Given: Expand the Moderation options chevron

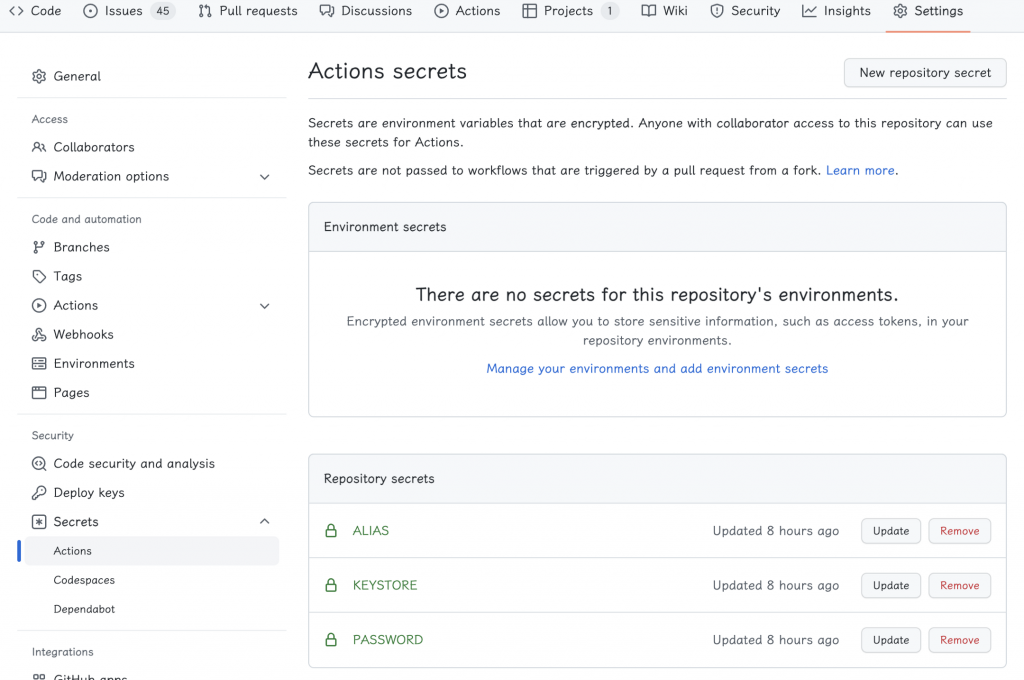Looking at the screenshot, I should (x=265, y=177).
